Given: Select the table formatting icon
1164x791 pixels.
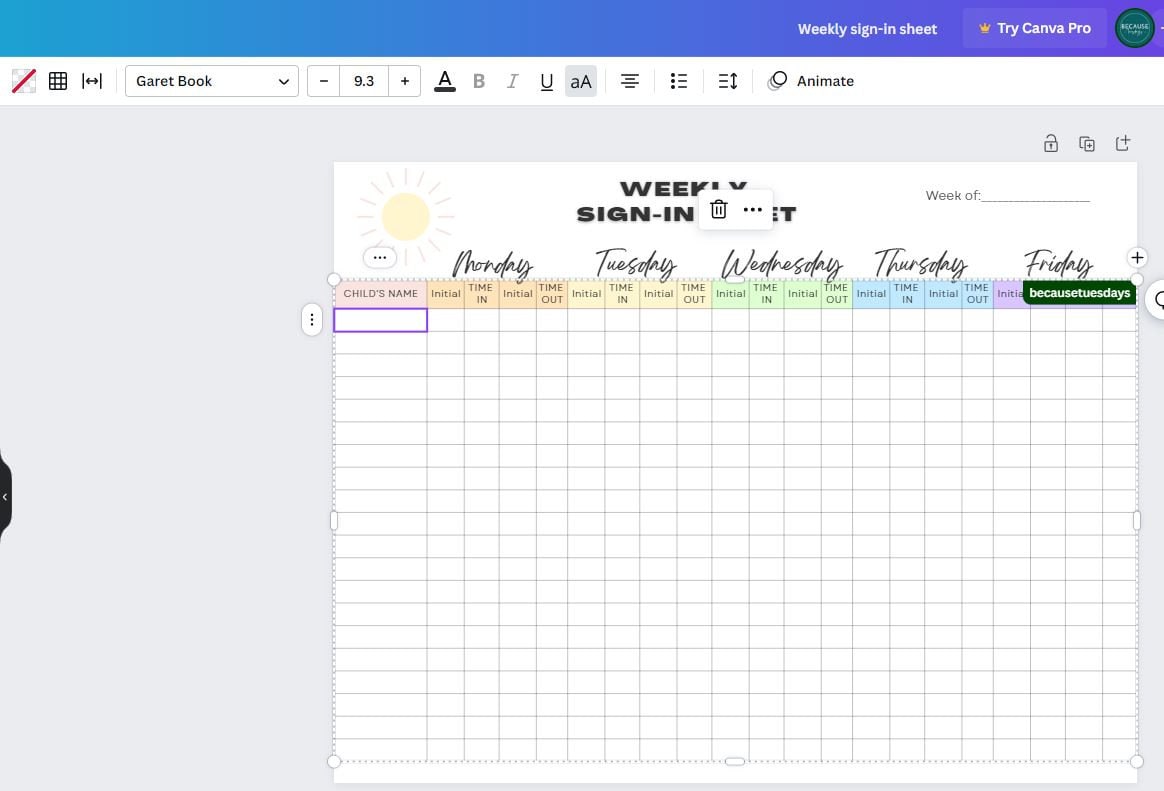Looking at the screenshot, I should click(x=58, y=81).
